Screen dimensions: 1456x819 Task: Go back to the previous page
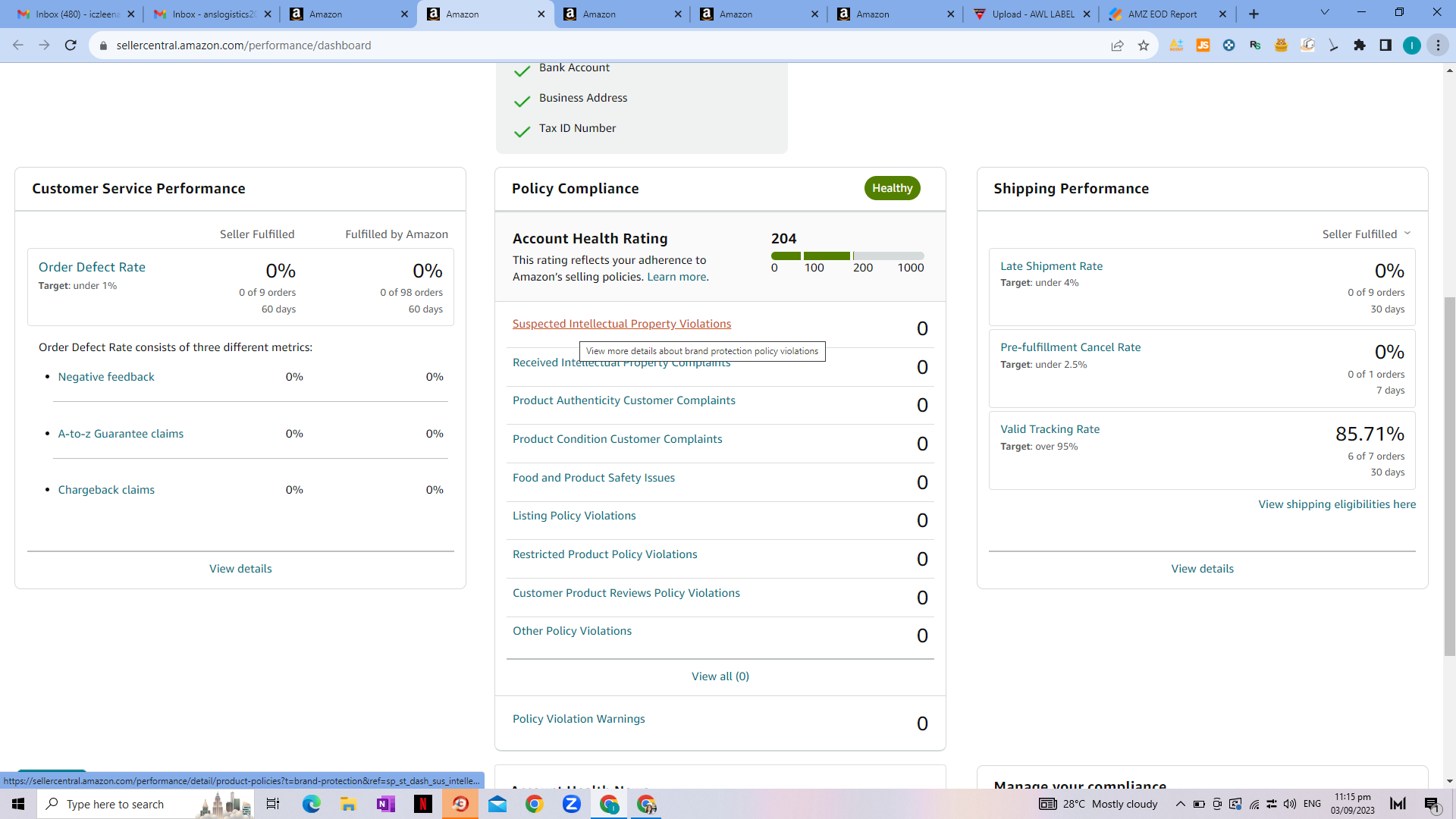pyautogui.click(x=18, y=45)
